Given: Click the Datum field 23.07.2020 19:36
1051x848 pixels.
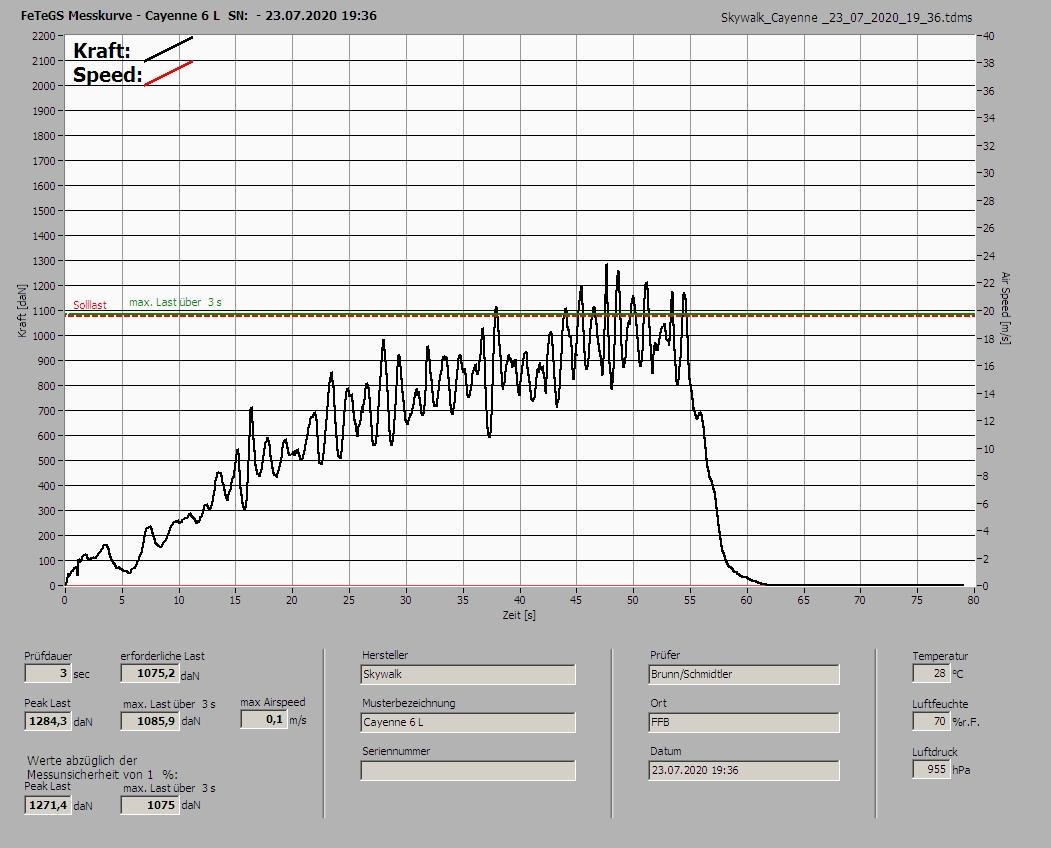Looking at the screenshot, I should click(744, 771).
